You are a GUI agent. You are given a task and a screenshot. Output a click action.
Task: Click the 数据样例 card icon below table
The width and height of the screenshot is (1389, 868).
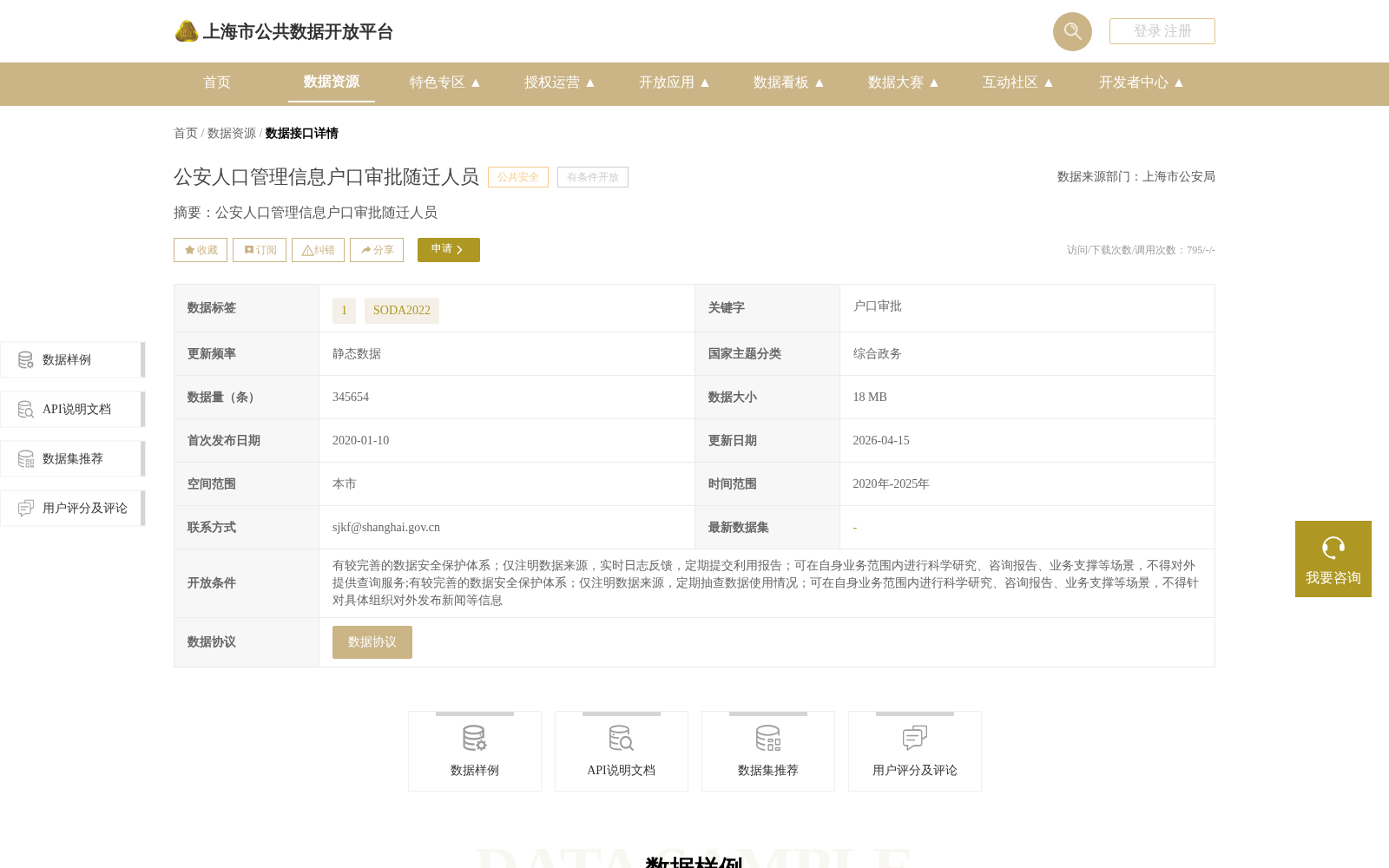(475, 739)
